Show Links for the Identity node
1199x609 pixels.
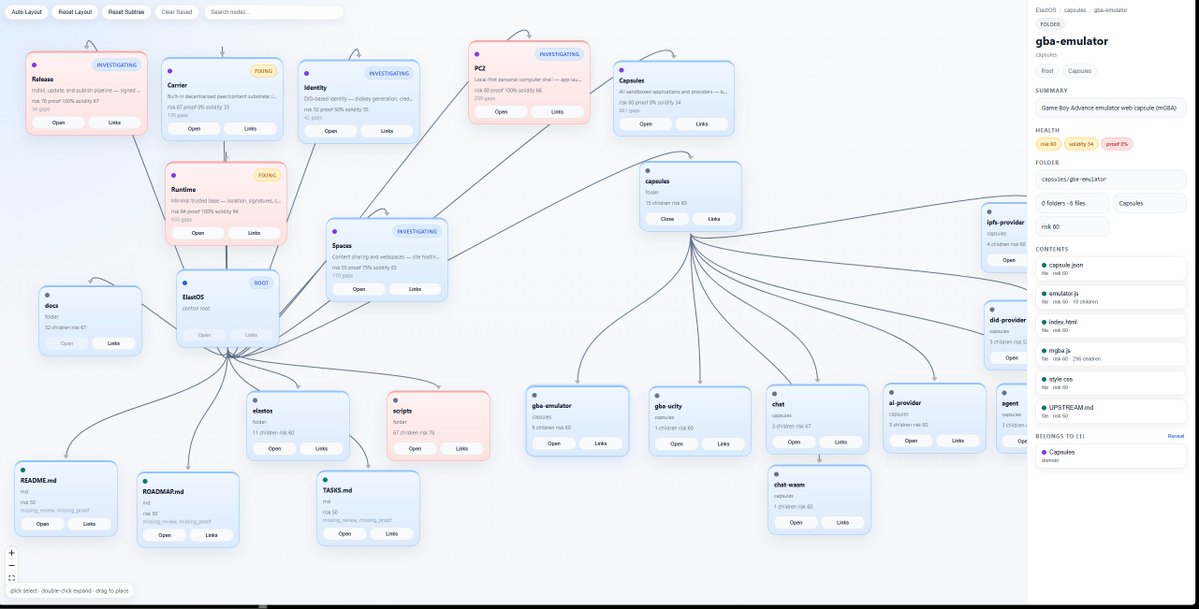(x=387, y=131)
